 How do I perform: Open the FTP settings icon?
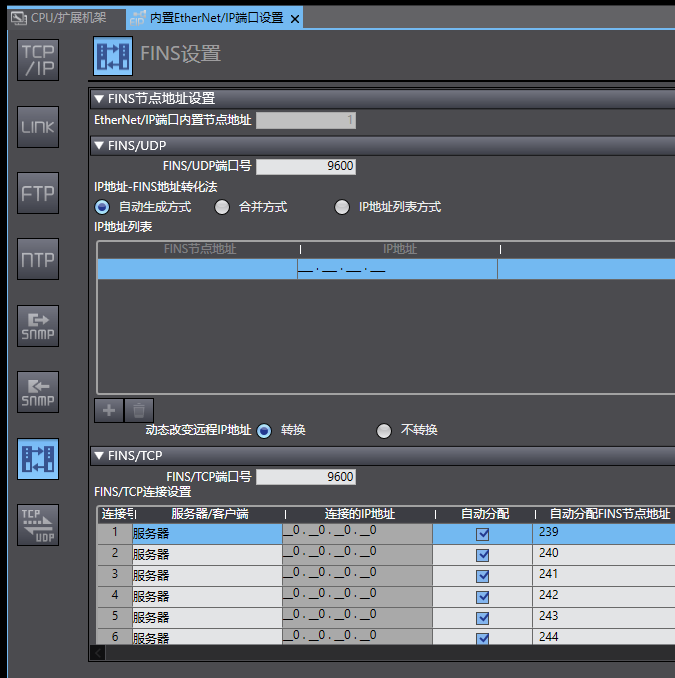39,193
